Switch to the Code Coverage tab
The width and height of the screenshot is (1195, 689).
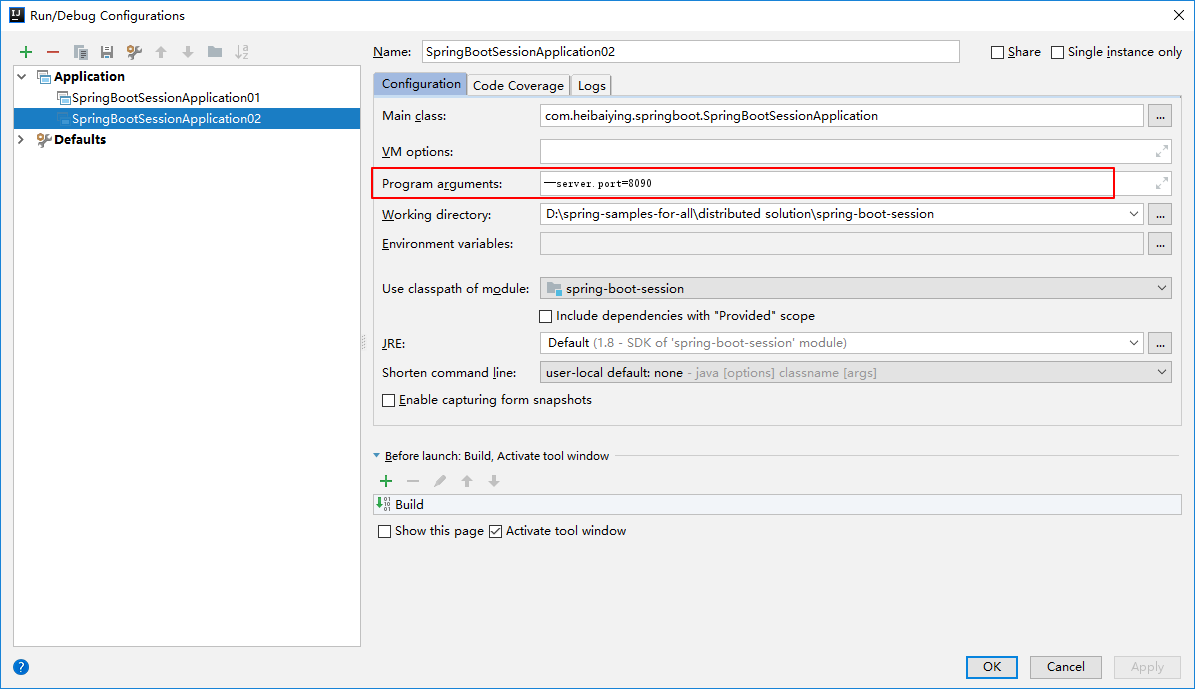pyautogui.click(x=518, y=85)
